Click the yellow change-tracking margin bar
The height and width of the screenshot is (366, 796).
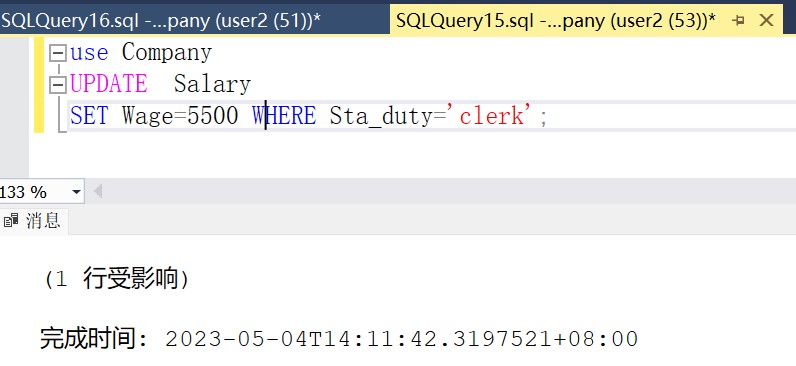click(39, 84)
